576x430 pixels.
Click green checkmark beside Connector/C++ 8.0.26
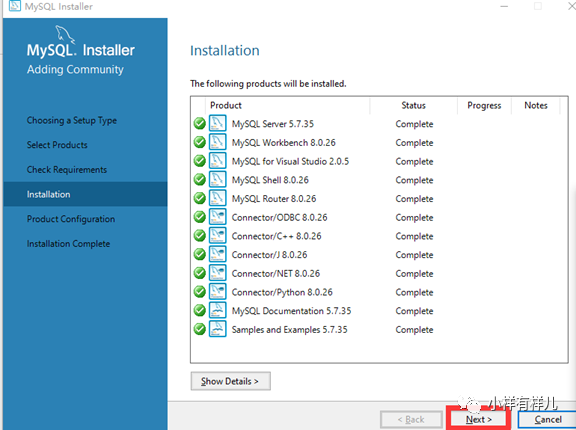[199, 236]
